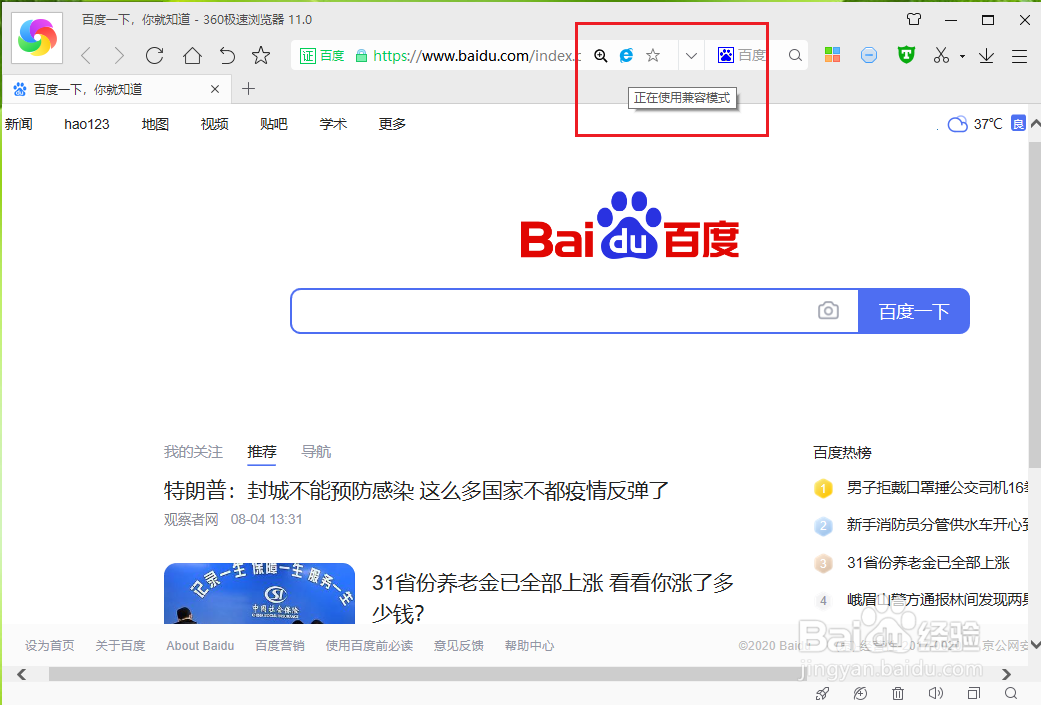Open hot item 新手消防员分管供水车
Screen dimensions: 1041x705
pyautogui.click(x=937, y=525)
